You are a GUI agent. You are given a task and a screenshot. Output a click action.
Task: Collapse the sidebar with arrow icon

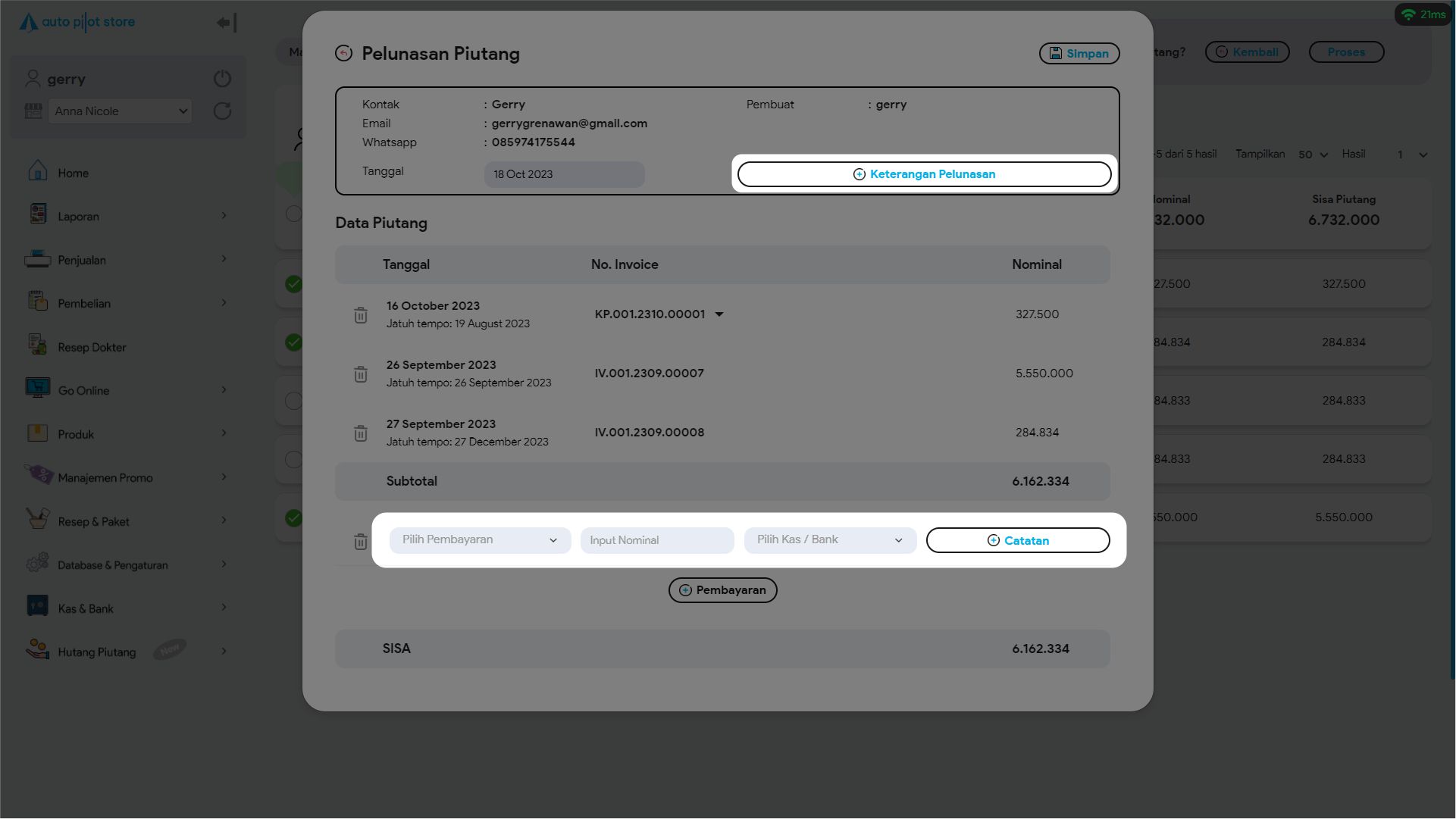click(227, 23)
